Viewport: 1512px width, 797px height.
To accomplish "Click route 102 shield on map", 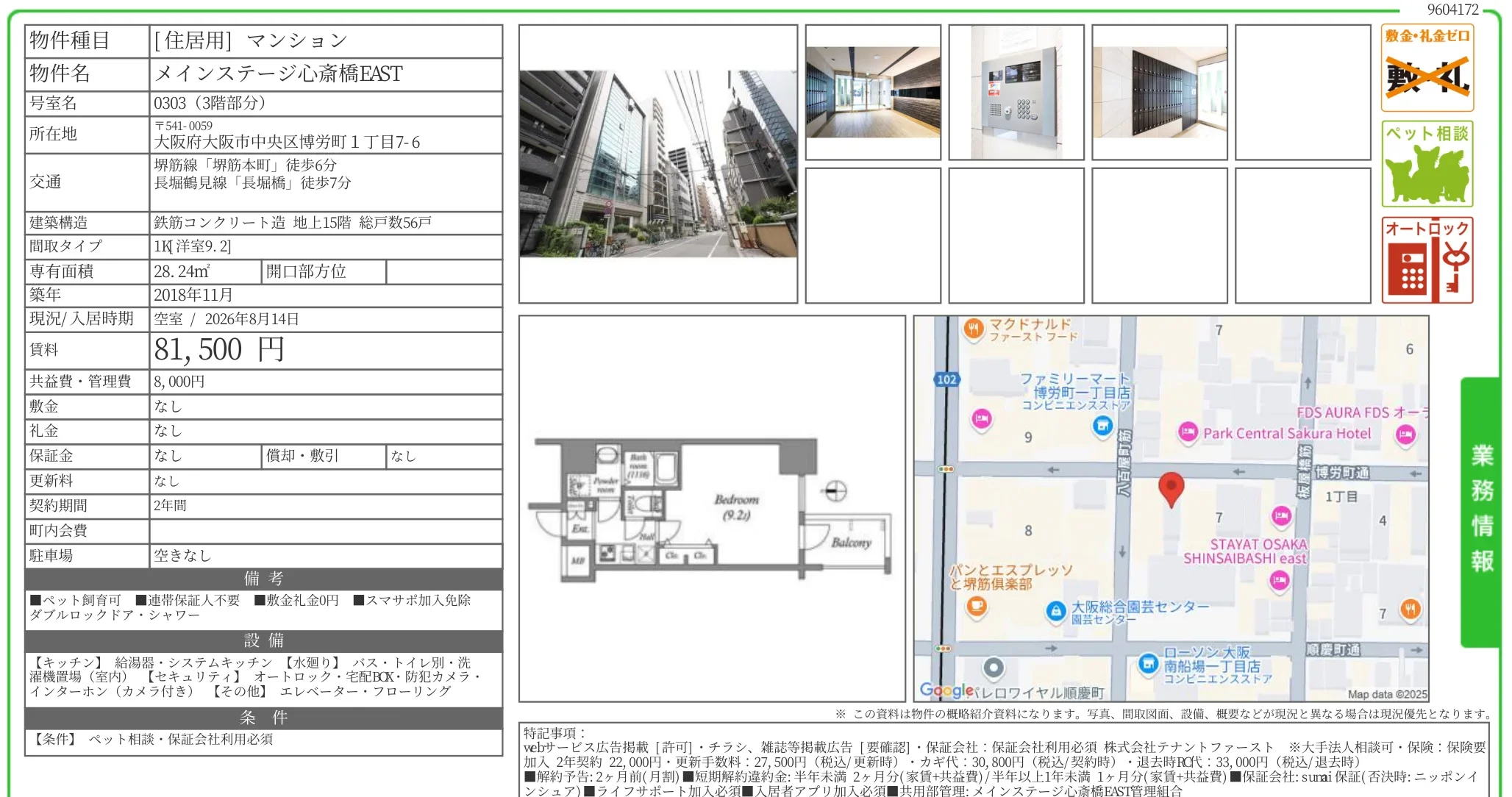I will coord(946,379).
